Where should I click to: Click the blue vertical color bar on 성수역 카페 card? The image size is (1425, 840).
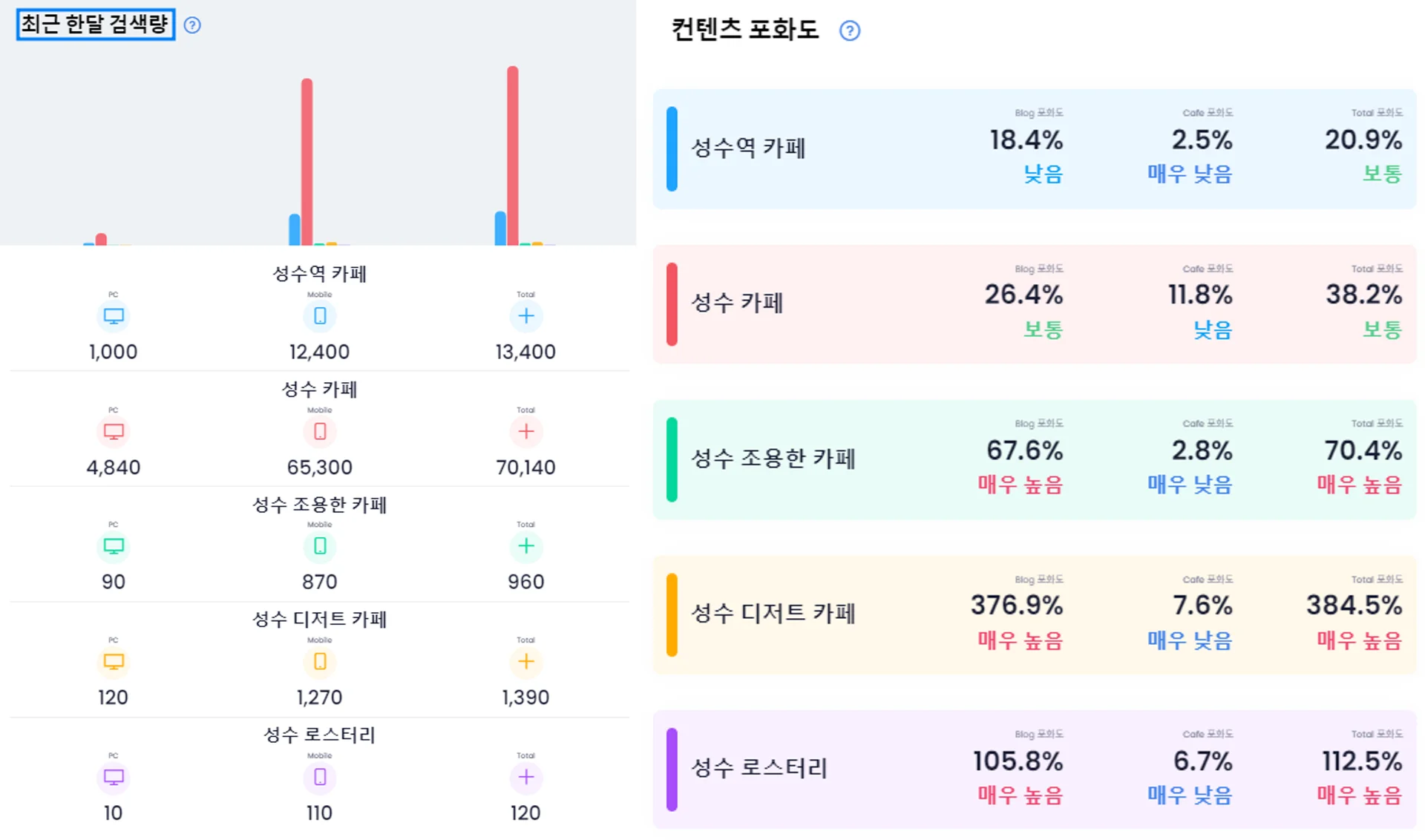(x=672, y=148)
